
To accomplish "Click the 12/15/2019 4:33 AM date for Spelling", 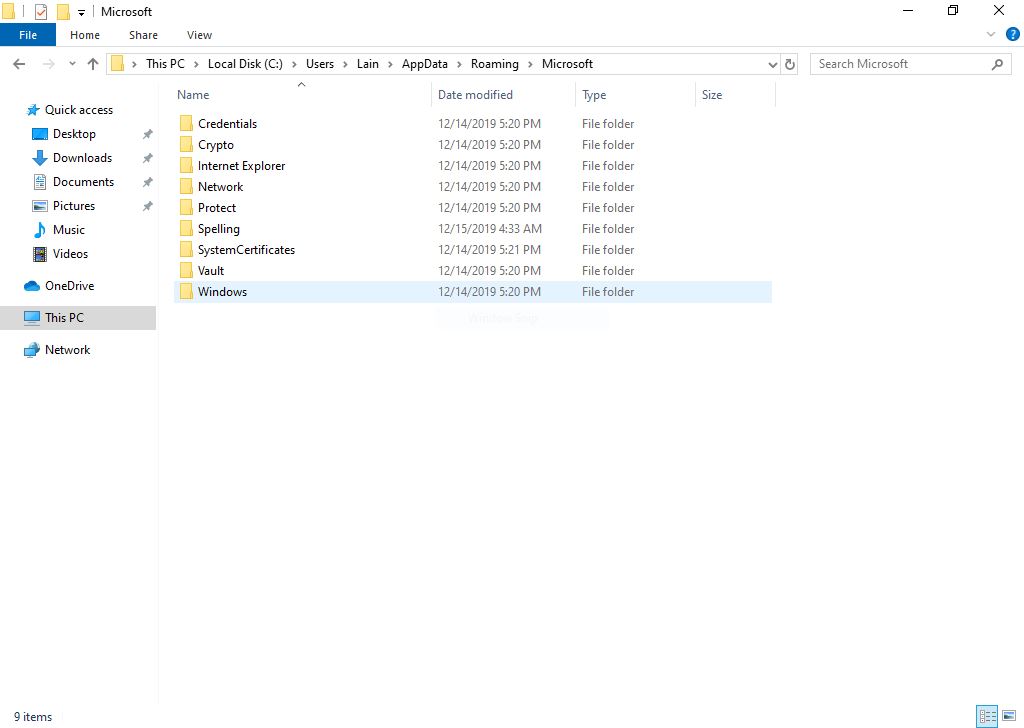I will 490,229.
